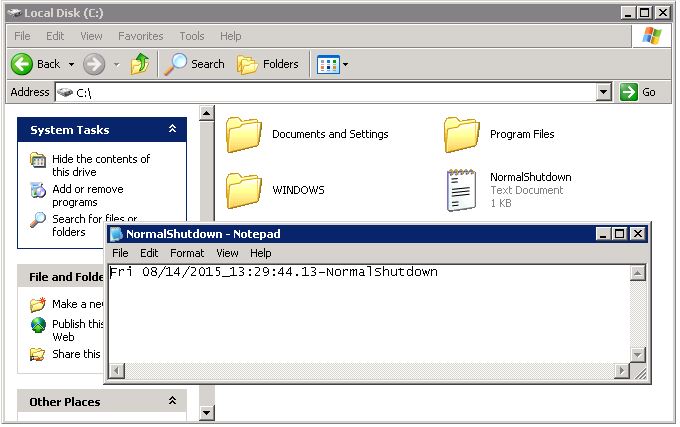Image resolution: width=680 pixels, height=427 pixels.
Task: Click the Local Disk title bar icon
Action: [14, 13]
